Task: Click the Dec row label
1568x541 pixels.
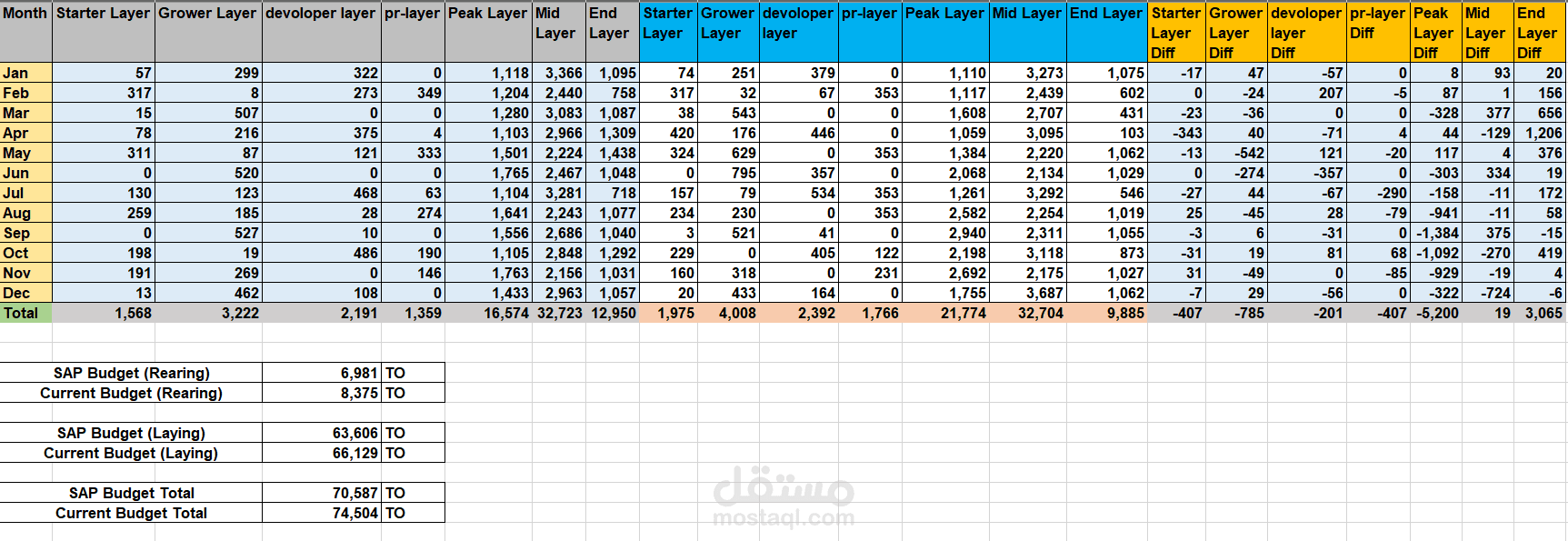Action: [x=26, y=293]
